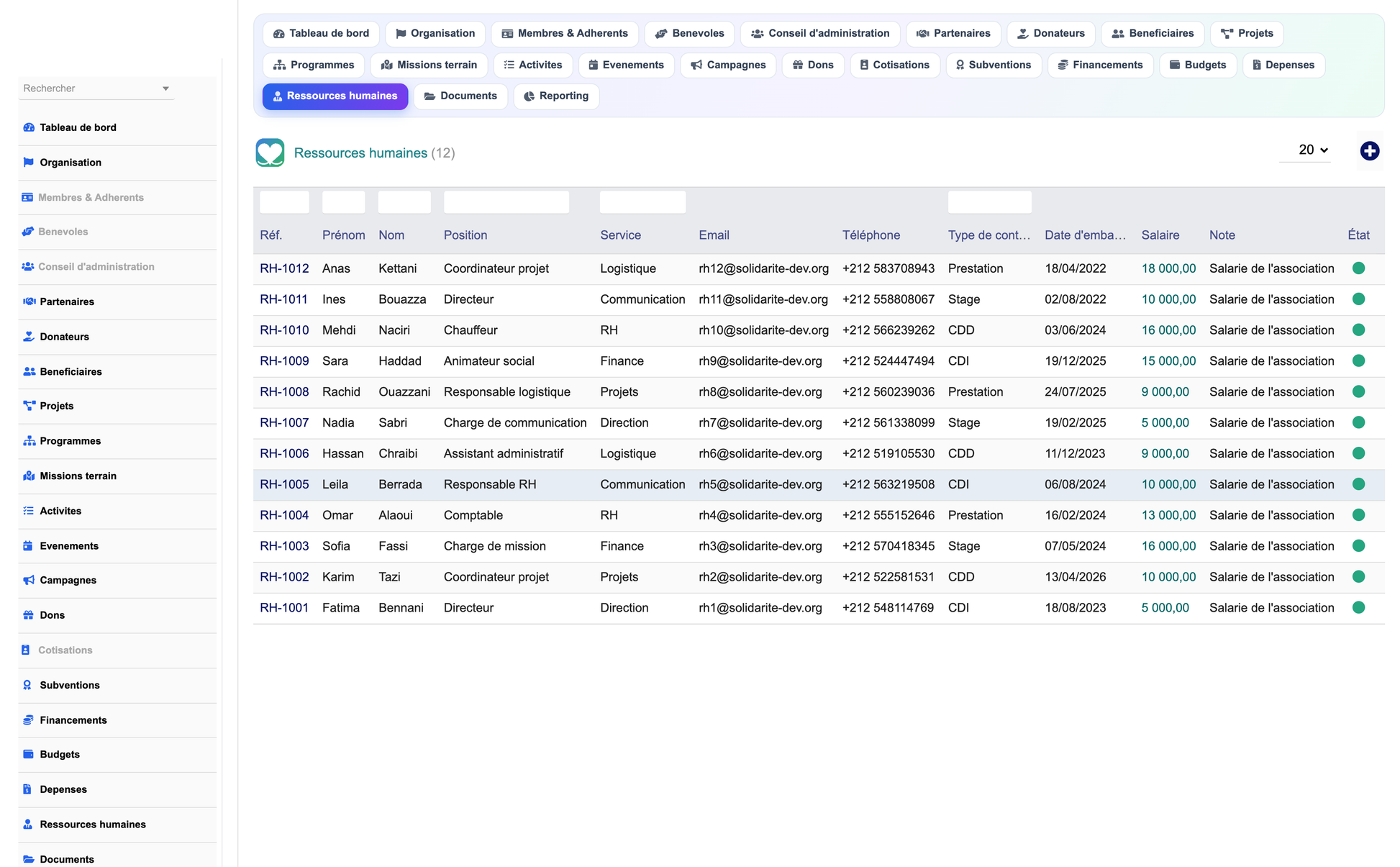Focus the Type de contrat filter field
The height and width of the screenshot is (867, 1400).
[x=989, y=202]
